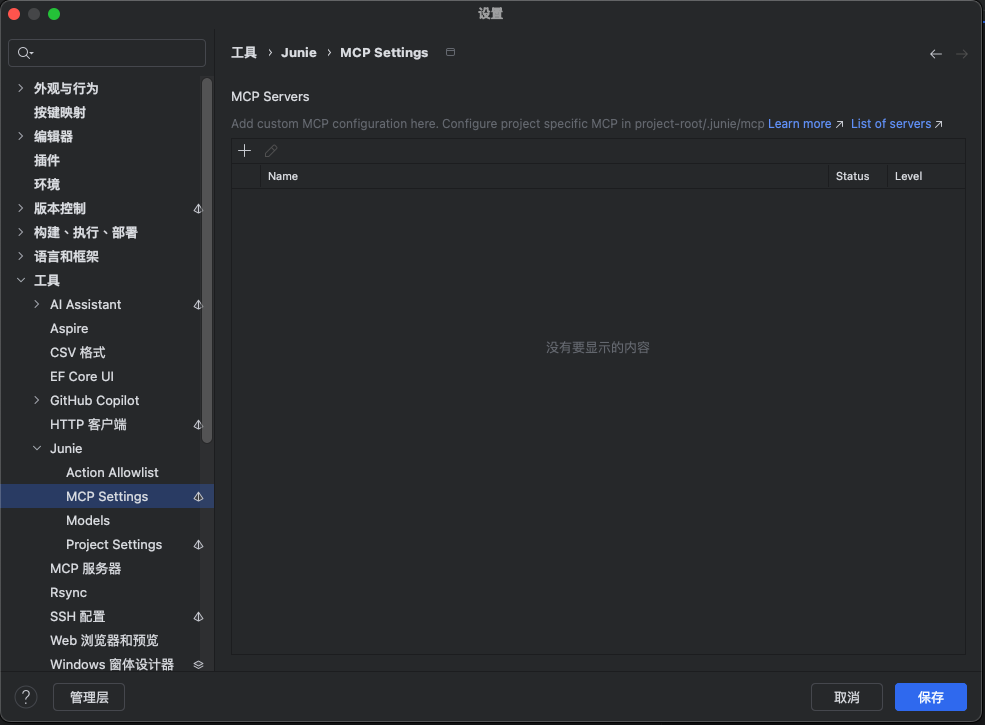Screen dimensions: 985x725
Task: Click the project-level icon beside SSH 配置
Action: (x=198, y=617)
